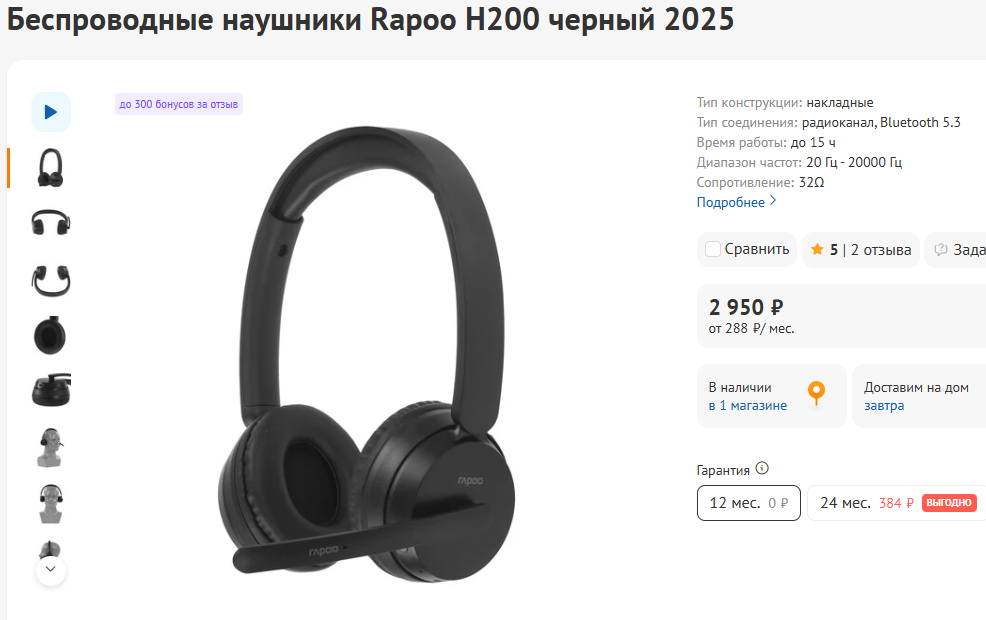
Task: Select the ear cushion close-up thumbnail
Action: [x=50, y=335]
